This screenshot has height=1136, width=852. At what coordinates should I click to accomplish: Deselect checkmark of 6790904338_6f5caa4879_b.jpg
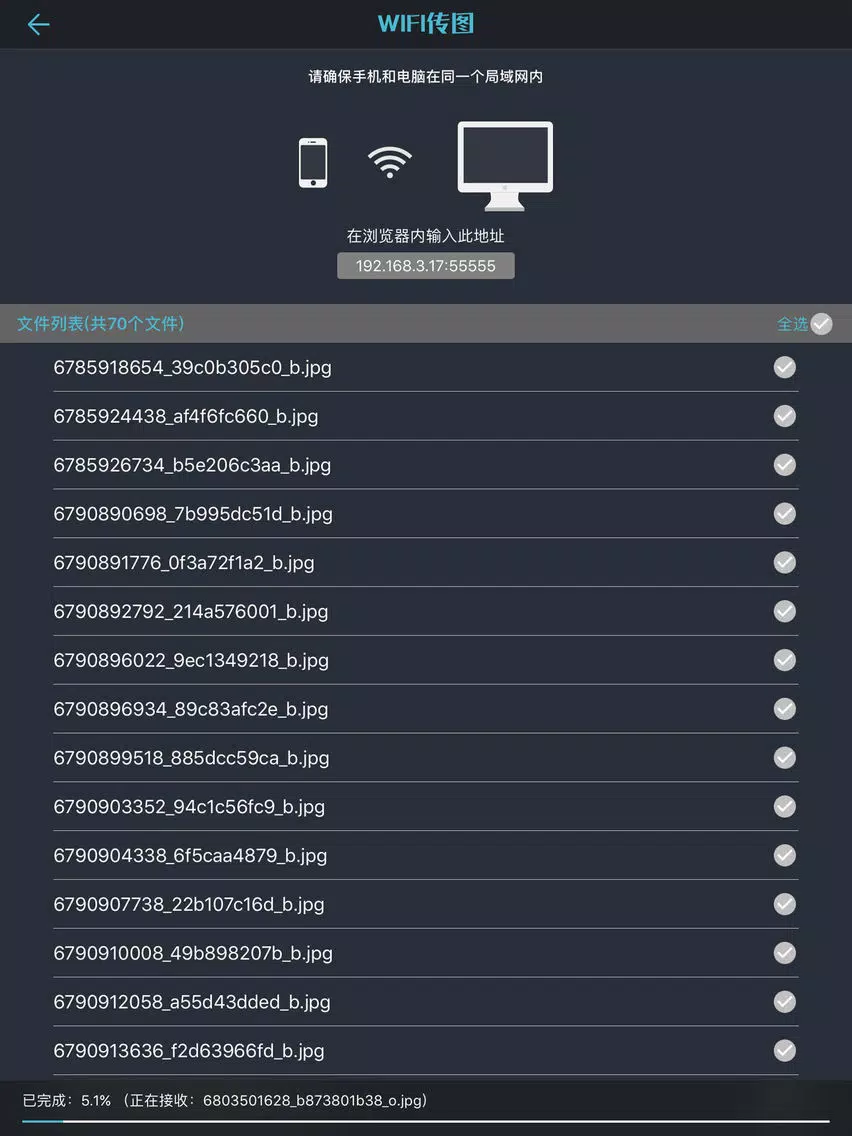pos(785,856)
